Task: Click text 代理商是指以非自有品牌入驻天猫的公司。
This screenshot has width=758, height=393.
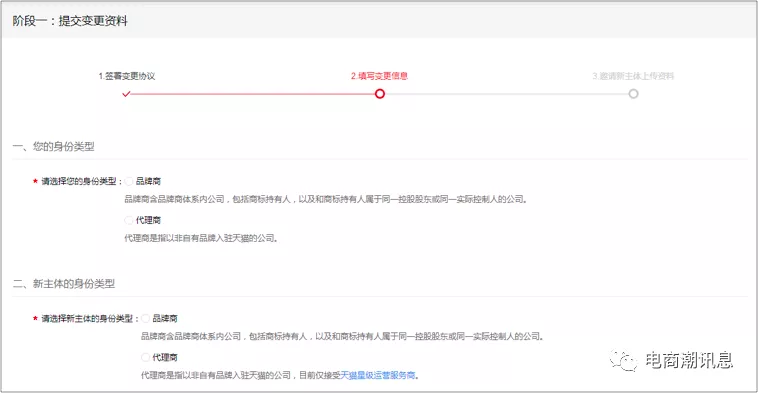Action: click(202, 238)
